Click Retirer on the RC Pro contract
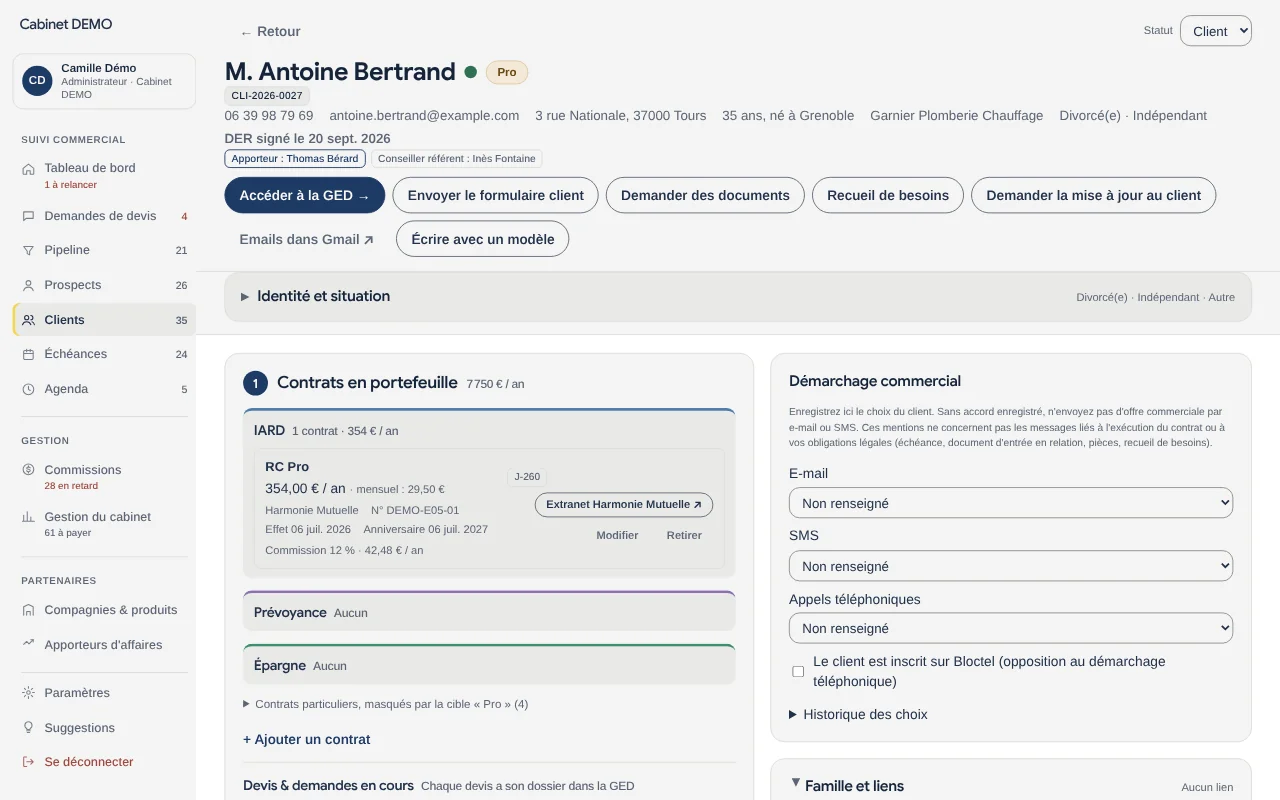This screenshot has width=1280, height=800. point(684,535)
